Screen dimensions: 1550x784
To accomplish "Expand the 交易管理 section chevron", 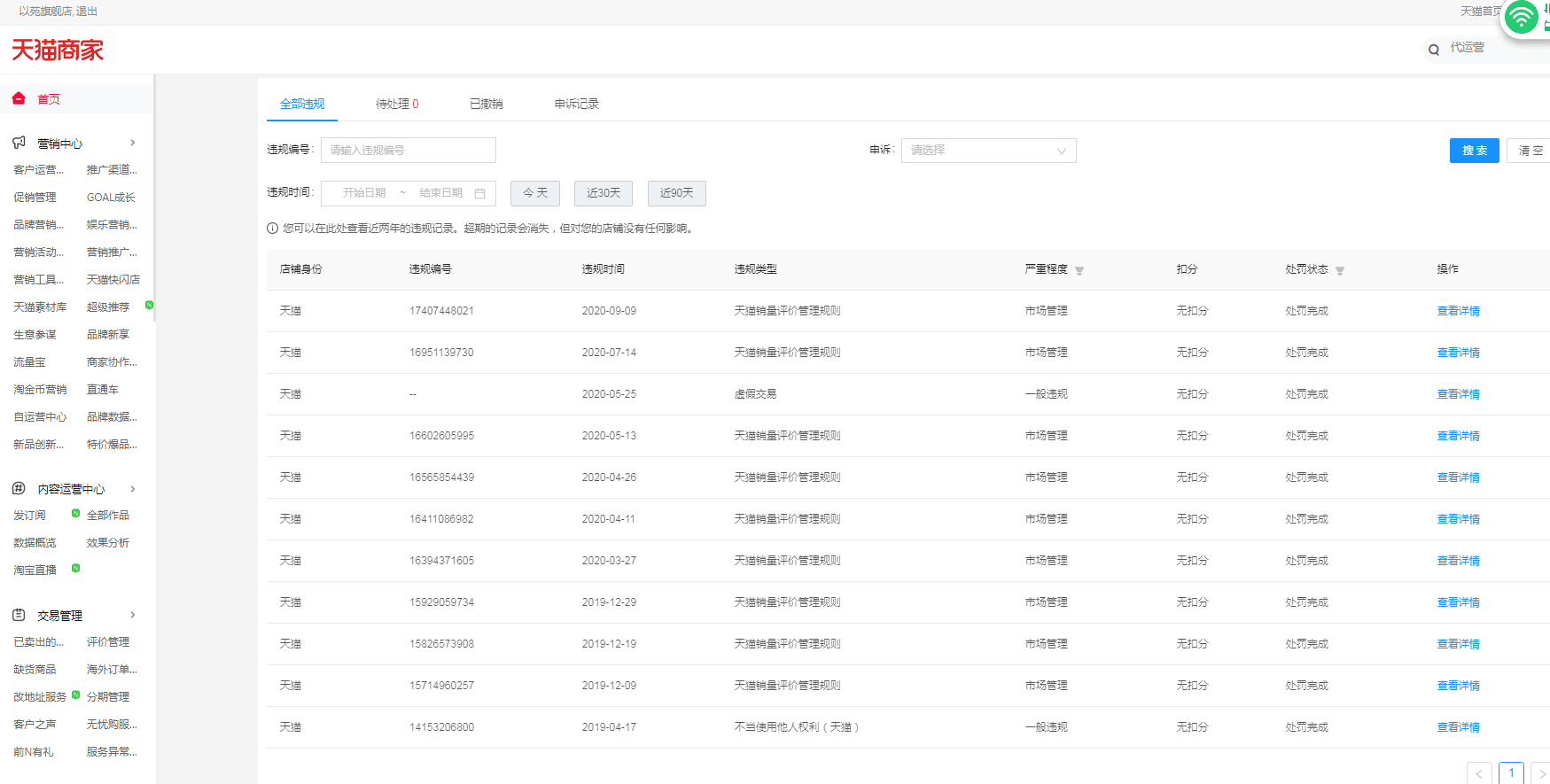I will click(133, 615).
